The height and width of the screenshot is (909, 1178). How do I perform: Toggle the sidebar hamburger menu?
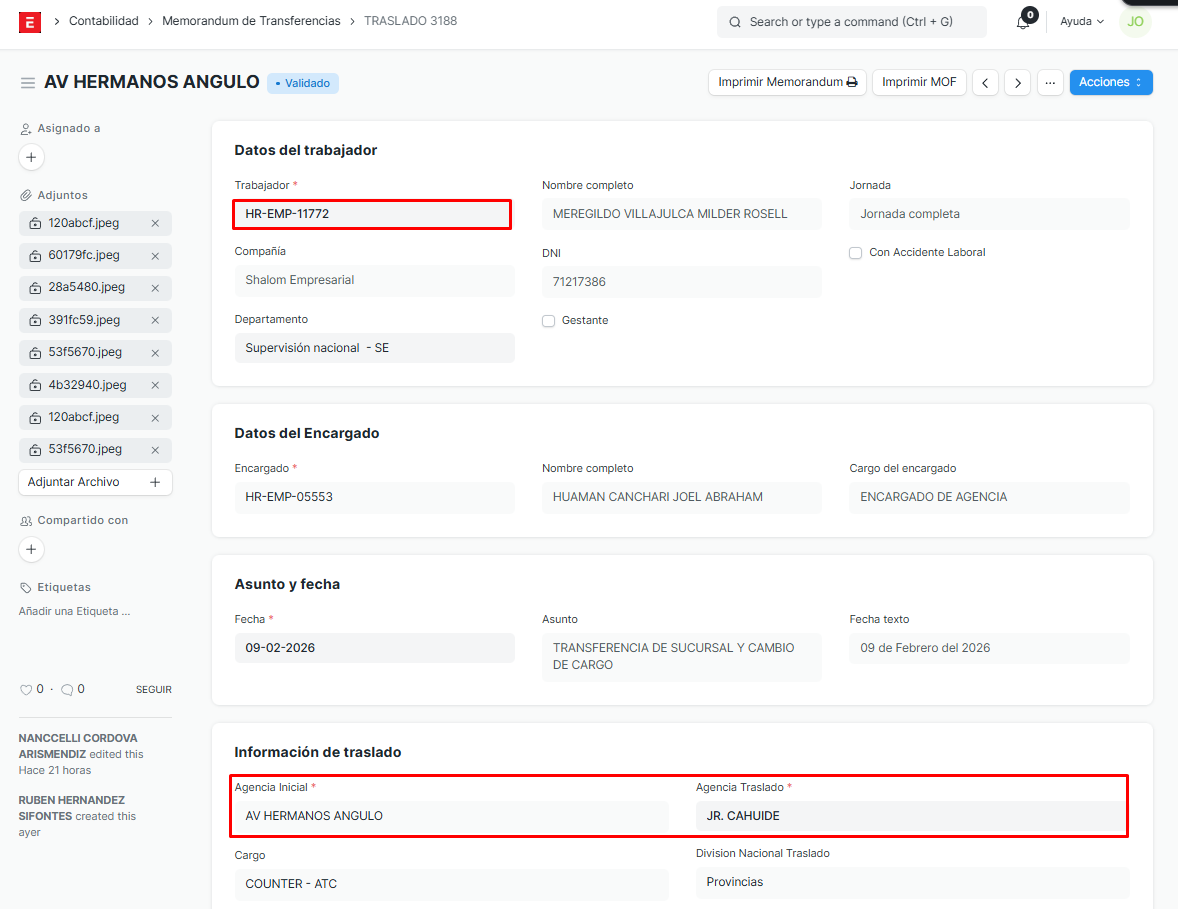[28, 83]
